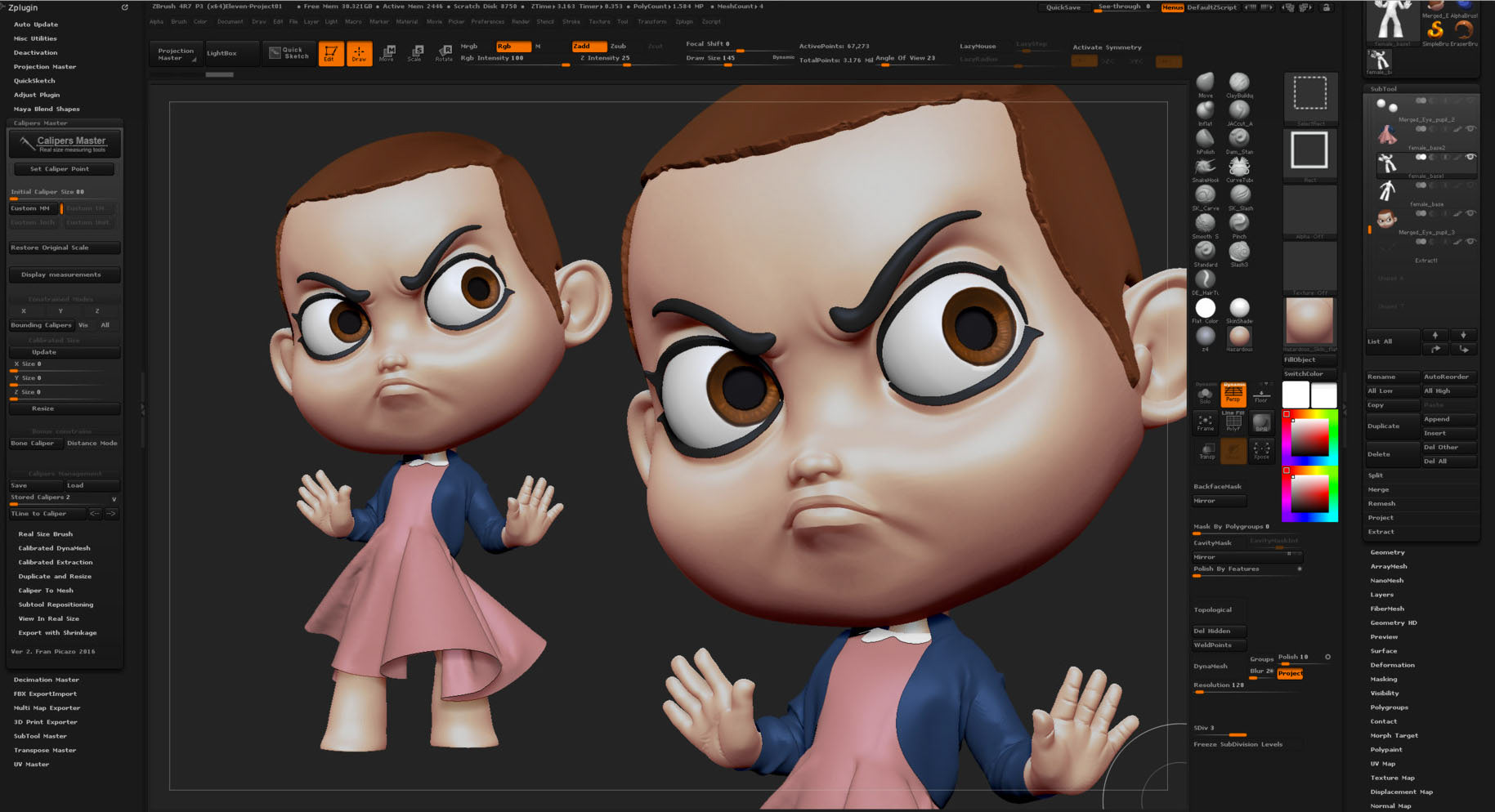Image resolution: width=1495 pixels, height=812 pixels.
Task: Activate Edit mode button
Action: [x=330, y=53]
